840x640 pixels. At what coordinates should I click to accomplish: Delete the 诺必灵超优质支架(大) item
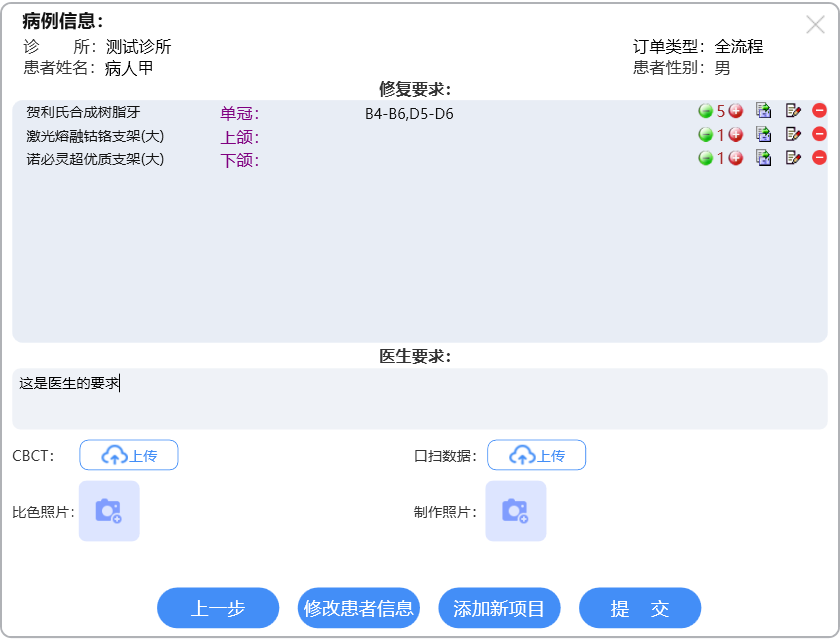click(x=819, y=158)
